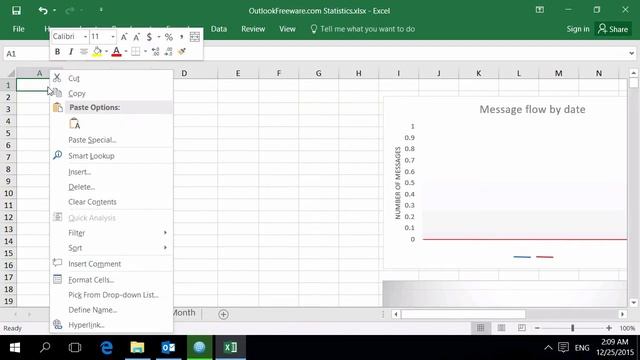Switch to Page Break Preview in status bar
640x360 pixels.
pos(522,328)
